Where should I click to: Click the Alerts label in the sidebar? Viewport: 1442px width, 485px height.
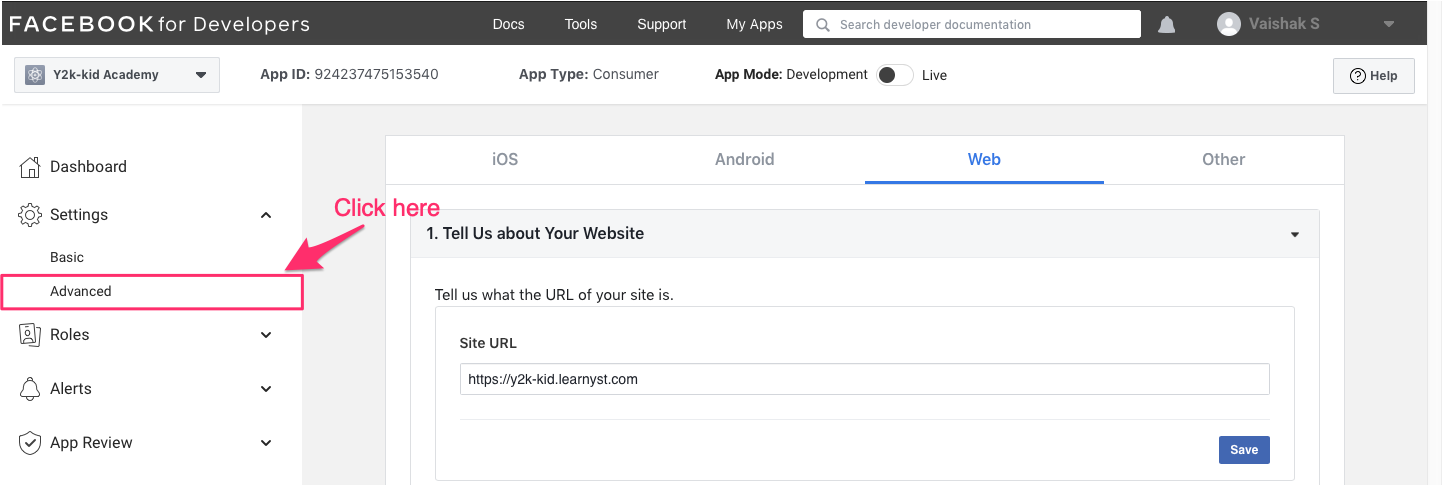pos(71,389)
